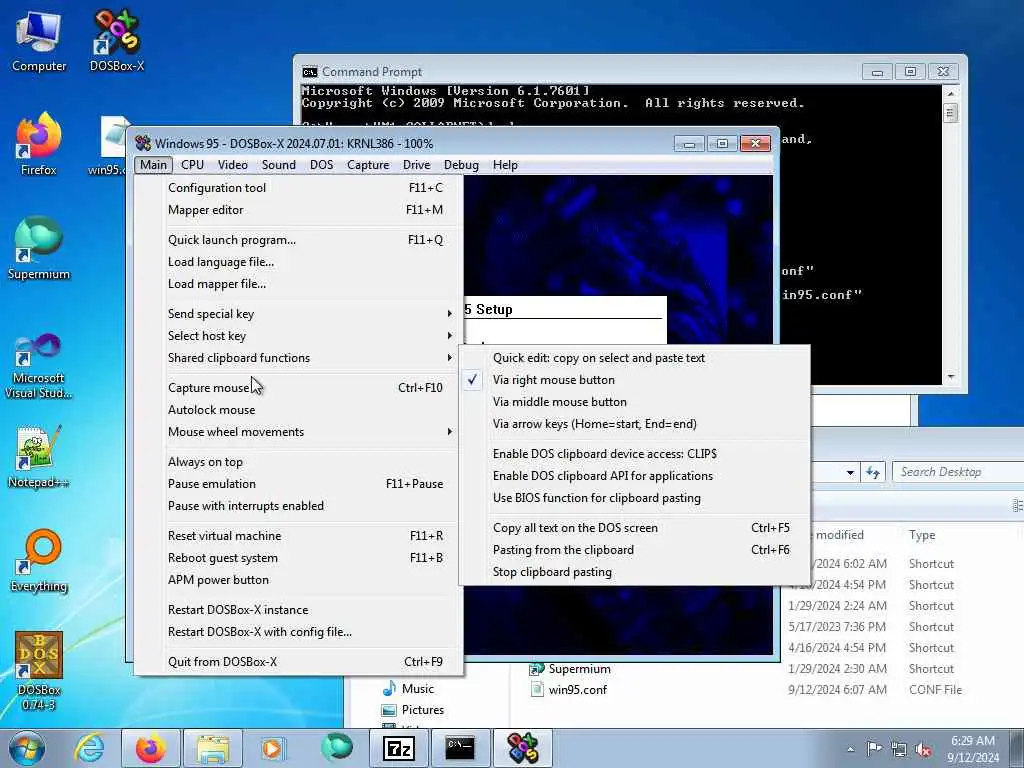Viewport: 1024px width, 768px height.
Task: Sort by Type column header in Explorer
Action: (x=921, y=535)
